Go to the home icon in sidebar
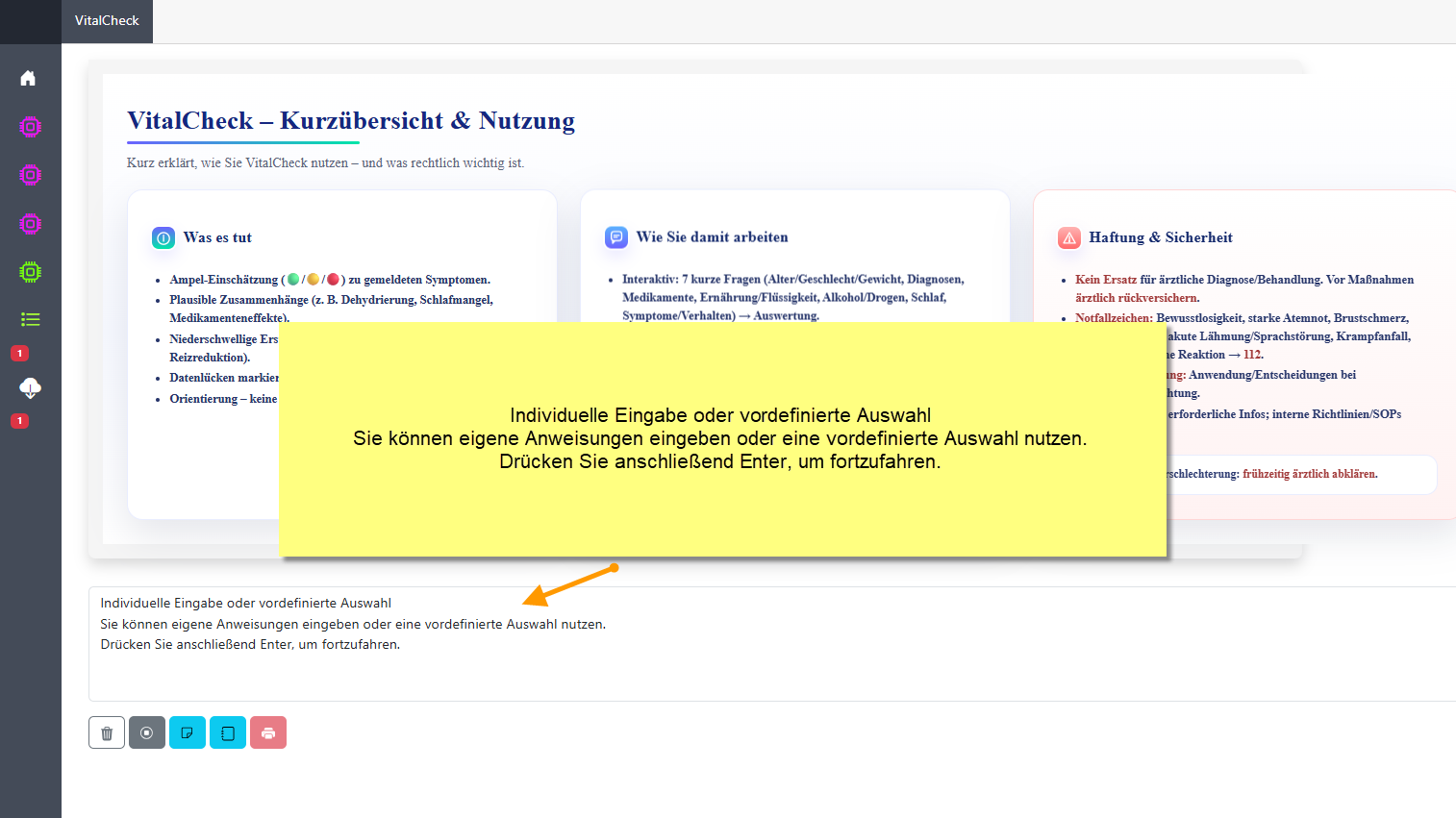 [28, 78]
